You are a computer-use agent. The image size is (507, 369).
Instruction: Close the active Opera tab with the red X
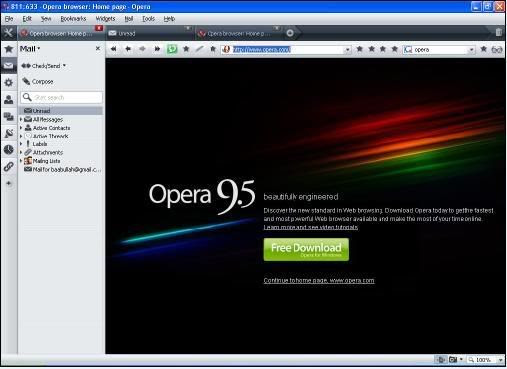[99, 28]
